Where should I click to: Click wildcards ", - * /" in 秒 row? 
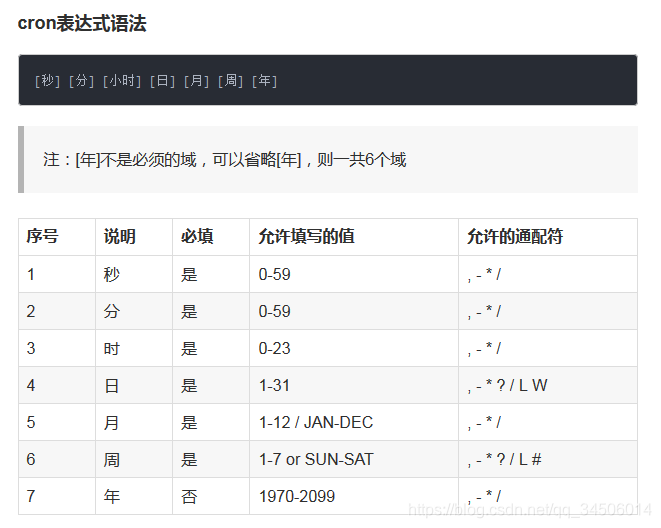tap(484, 274)
